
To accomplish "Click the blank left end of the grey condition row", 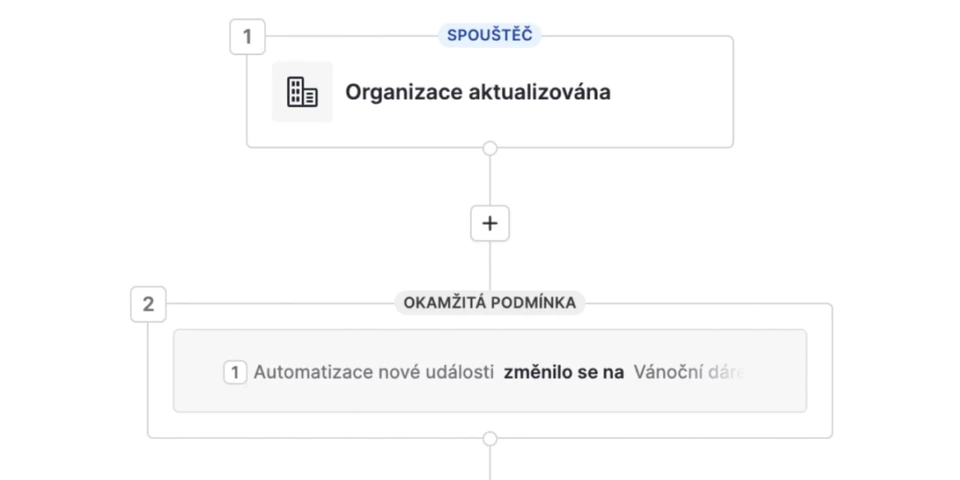I will (x=197, y=372).
